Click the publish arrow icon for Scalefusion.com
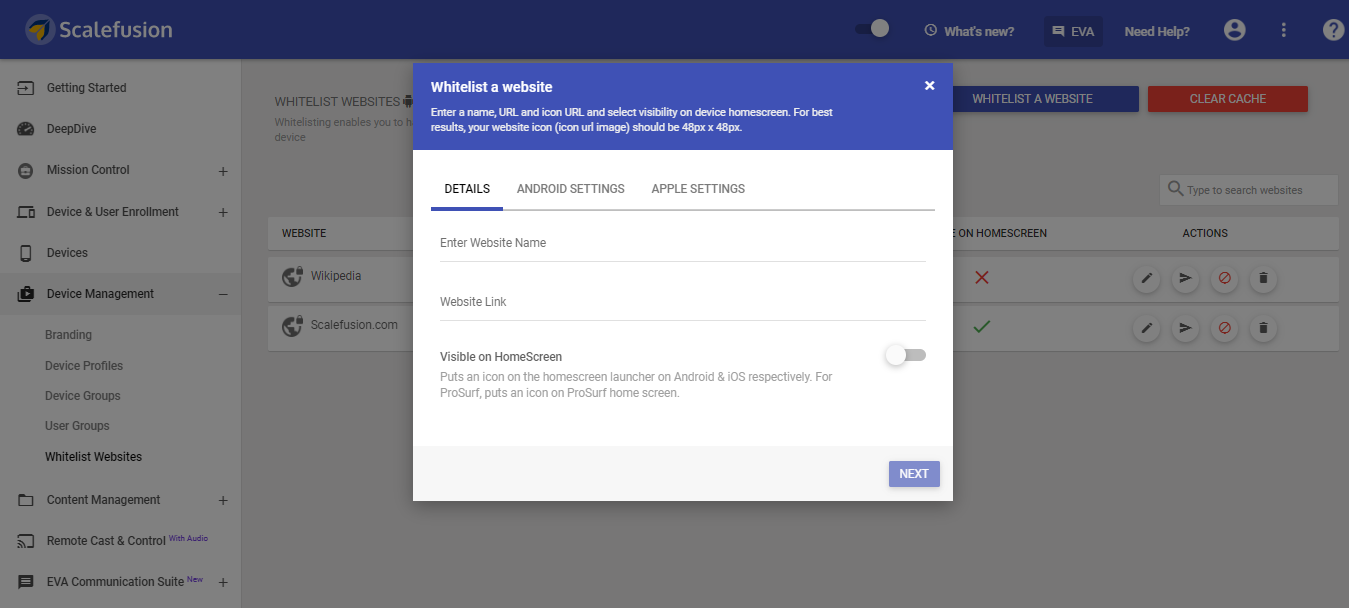 click(x=1185, y=327)
